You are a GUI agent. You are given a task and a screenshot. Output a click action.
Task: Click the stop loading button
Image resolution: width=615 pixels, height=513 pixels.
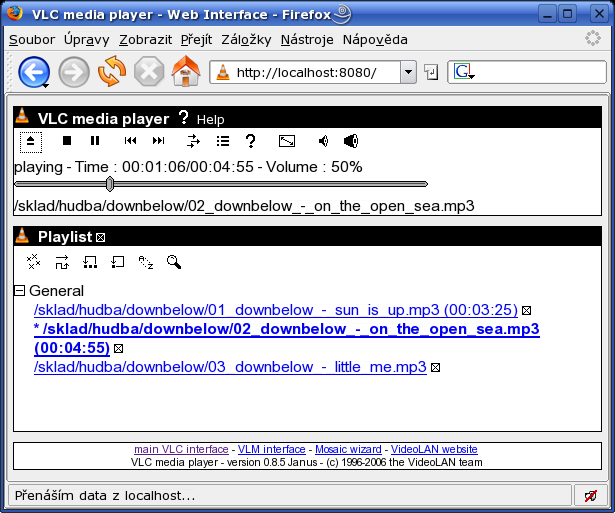[x=149, y=72]
